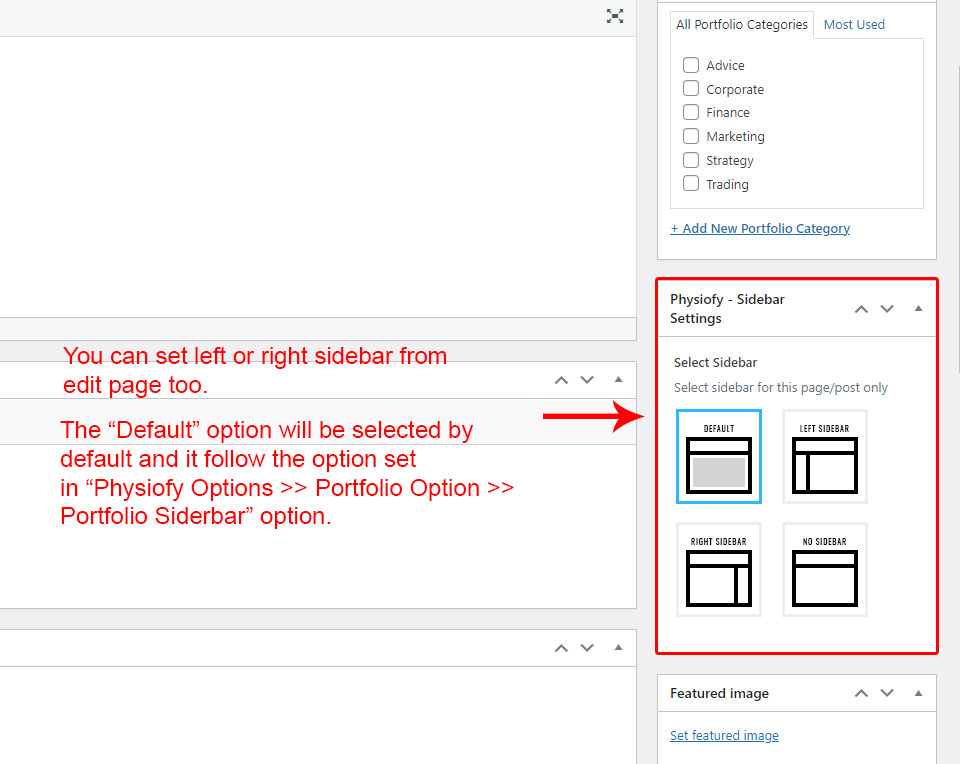960x764 pixels.
Task: Toggle the Trading category checkbox
Action: (x=691, y=184)
